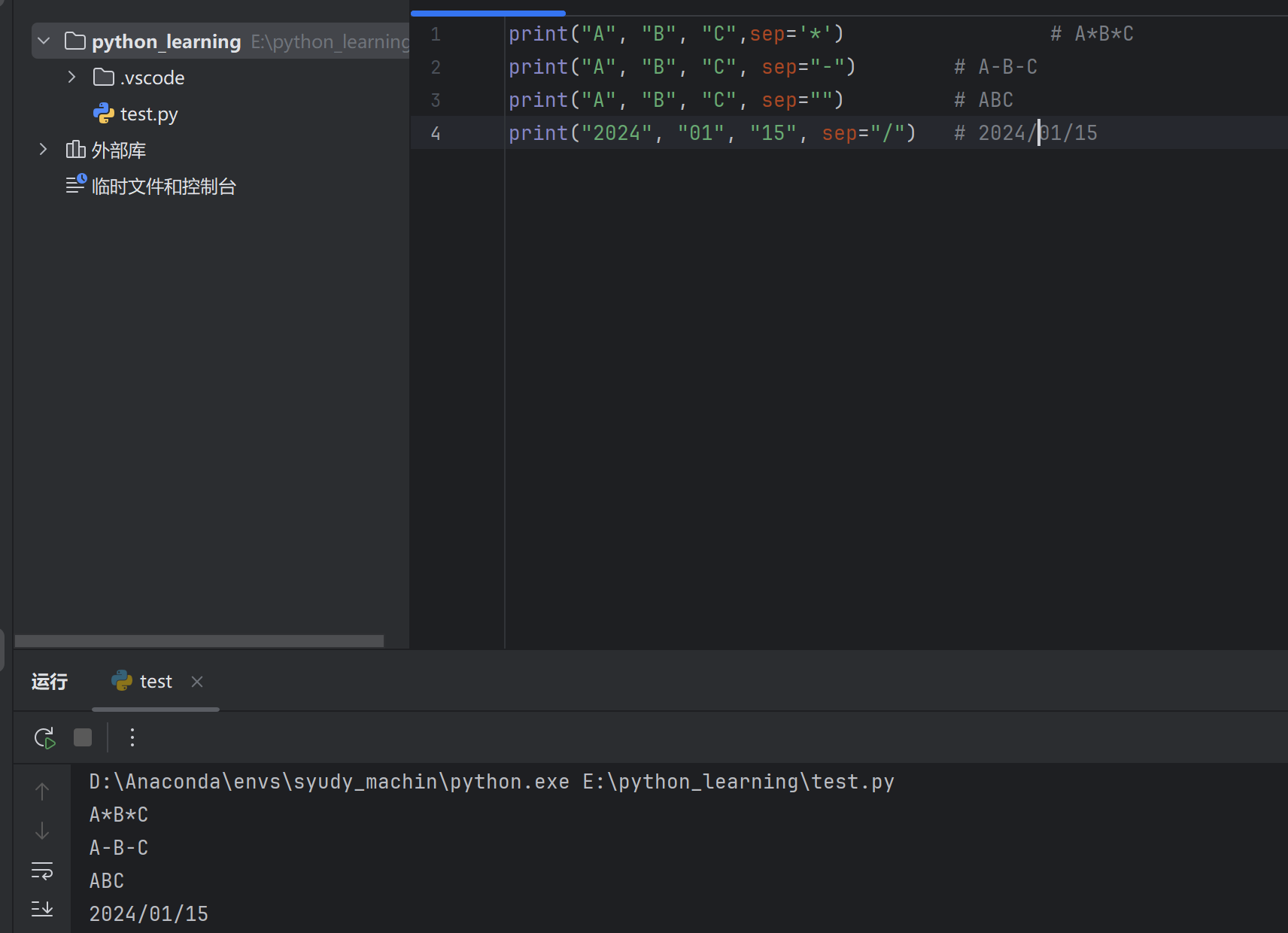Click the Python icon on test run tab
The width and height of the screenshot is (1288, 933).
click(122, 681)
